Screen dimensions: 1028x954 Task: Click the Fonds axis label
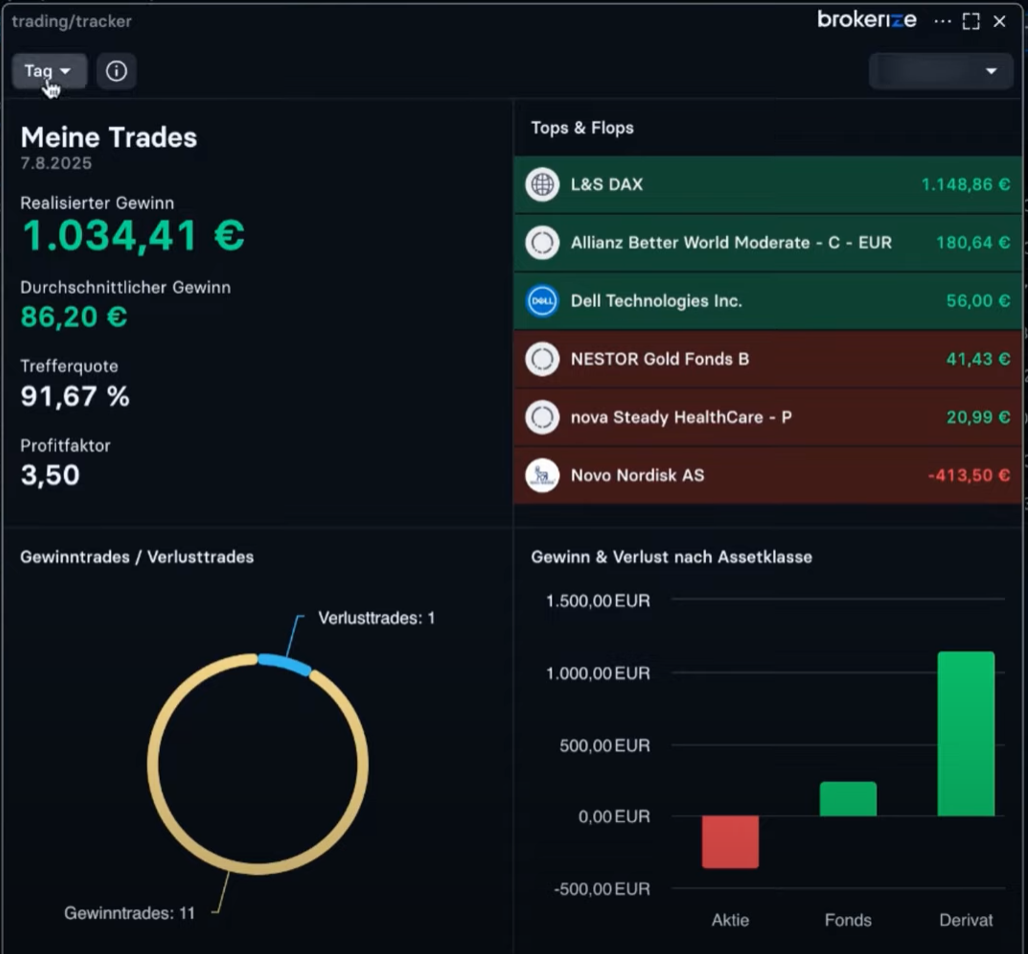848,920
